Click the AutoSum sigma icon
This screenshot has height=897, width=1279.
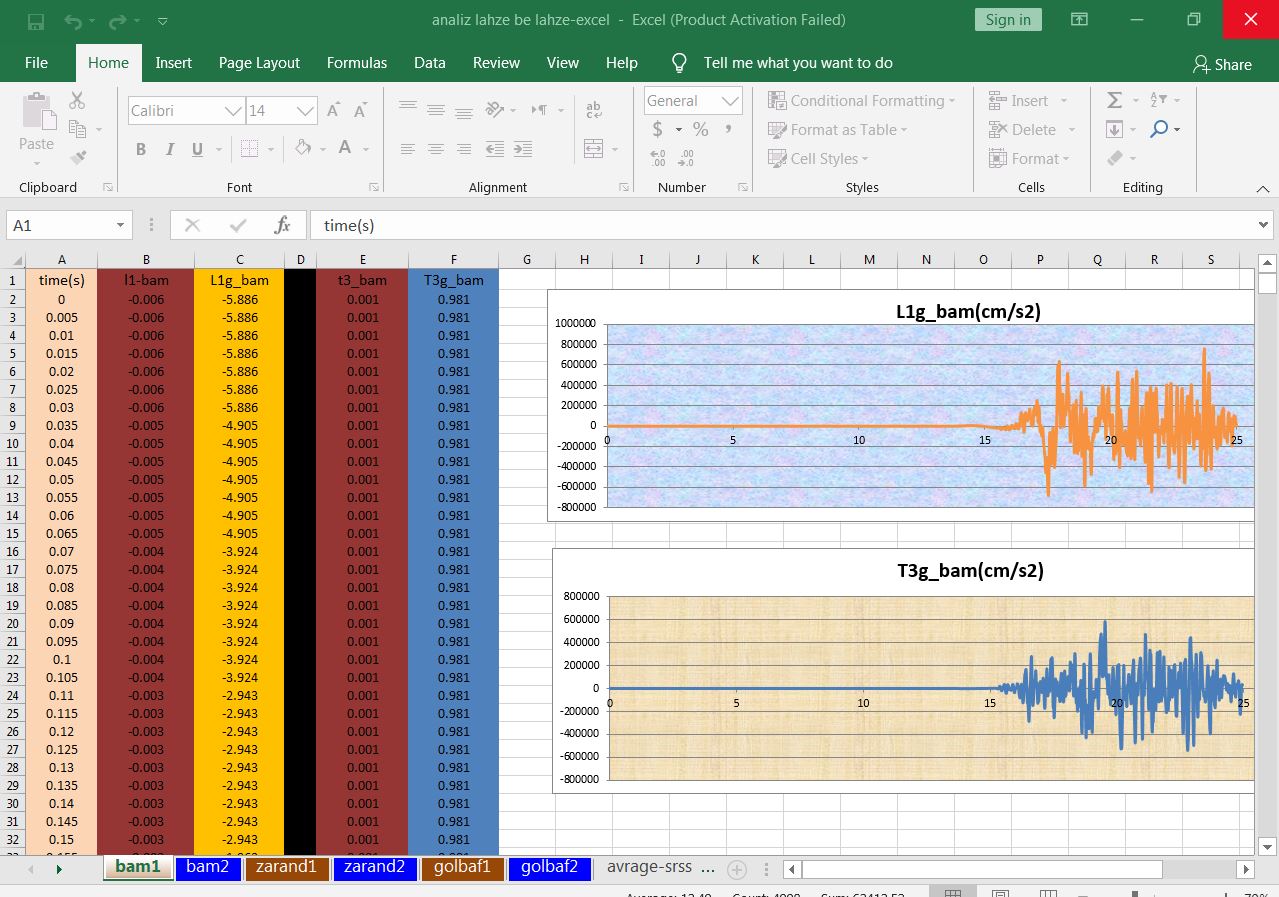pos(1114,100)
